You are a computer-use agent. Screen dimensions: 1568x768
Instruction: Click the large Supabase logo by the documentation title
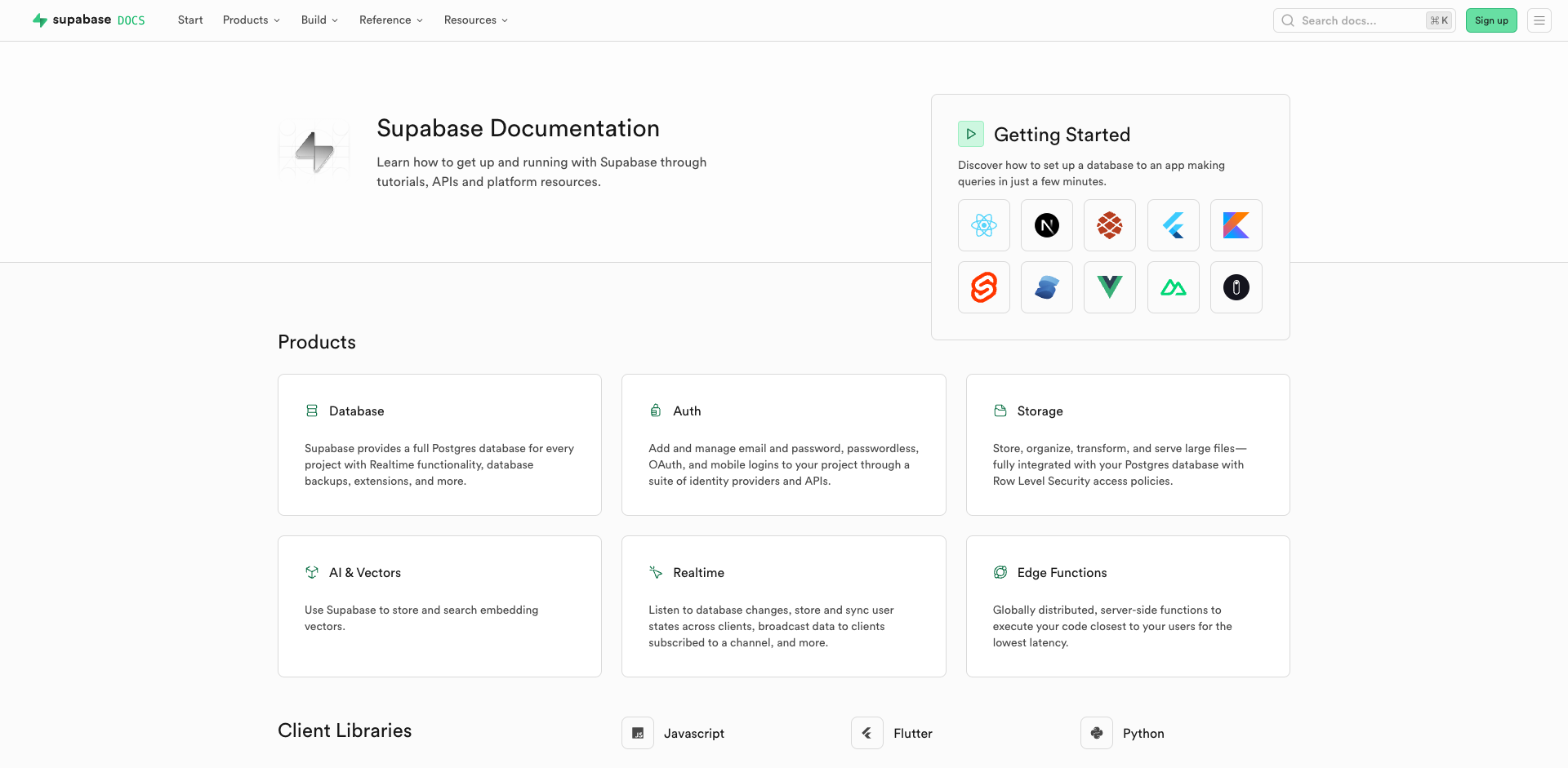tap(314, 151)
